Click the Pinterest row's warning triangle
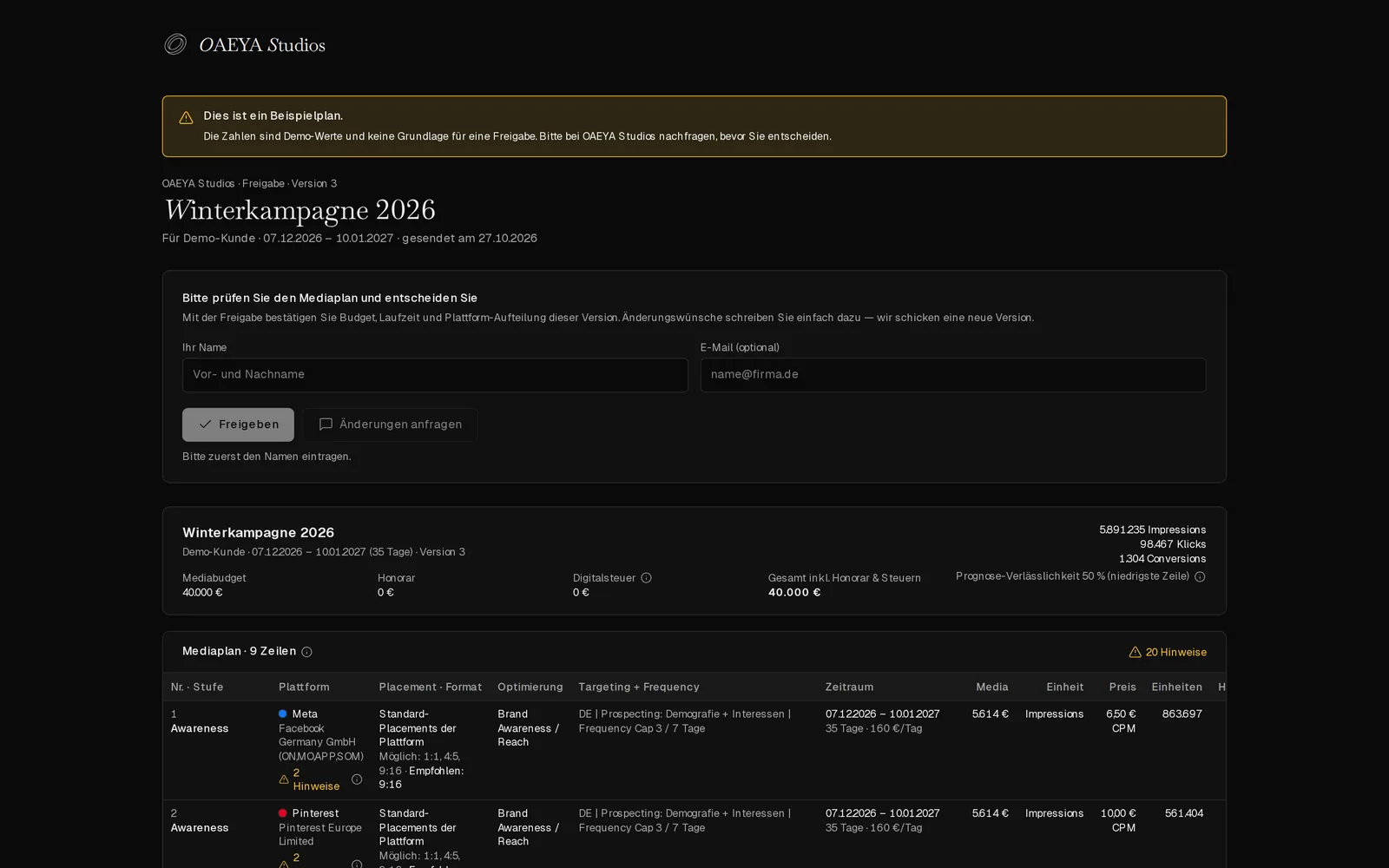Viewport: 1389px width, 868px height. click(x=284, y=865)
